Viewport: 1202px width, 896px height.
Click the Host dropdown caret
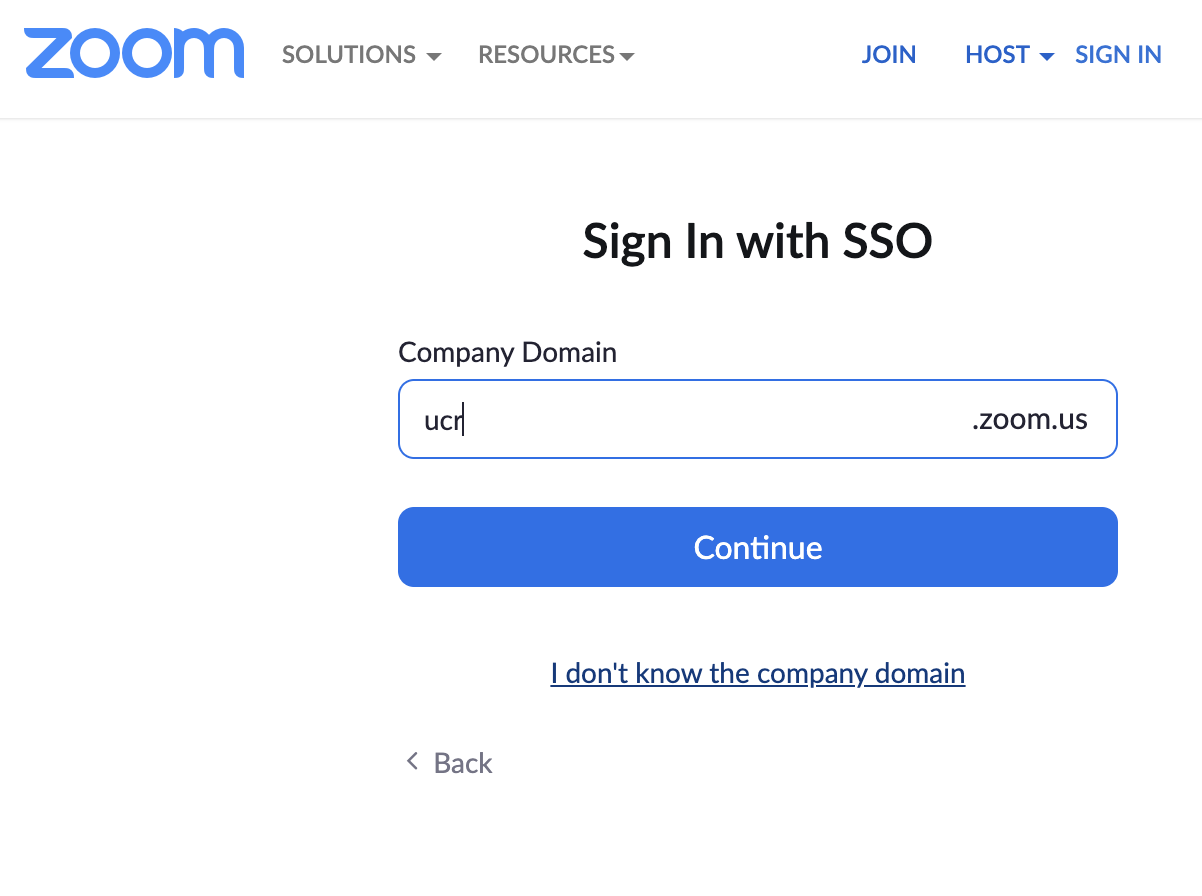(1047, 57)
